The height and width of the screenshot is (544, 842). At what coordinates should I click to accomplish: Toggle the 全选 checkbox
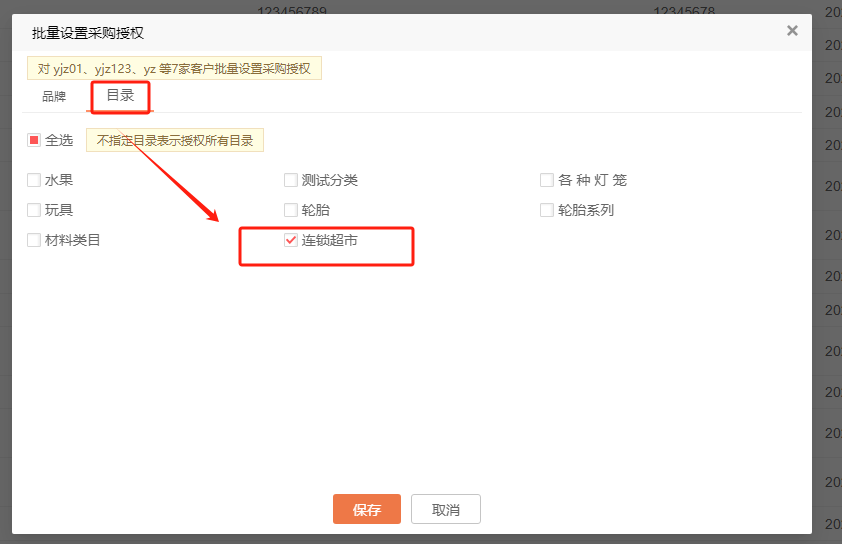34,140
